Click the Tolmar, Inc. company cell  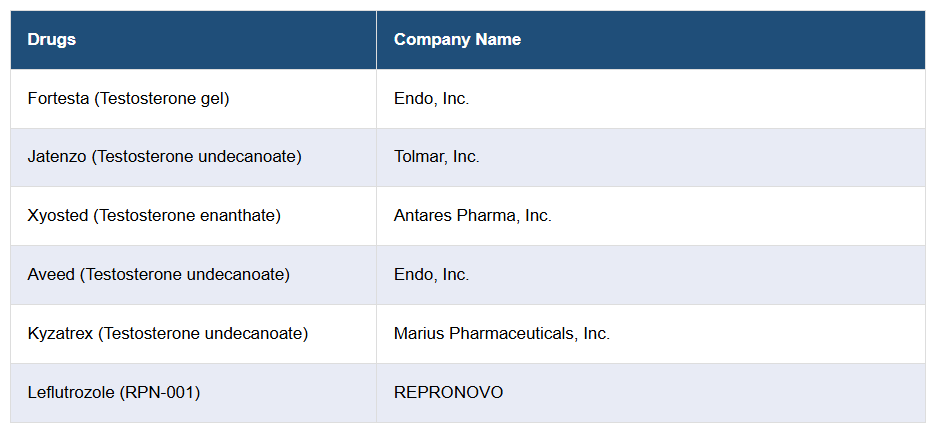coord(436,157)
